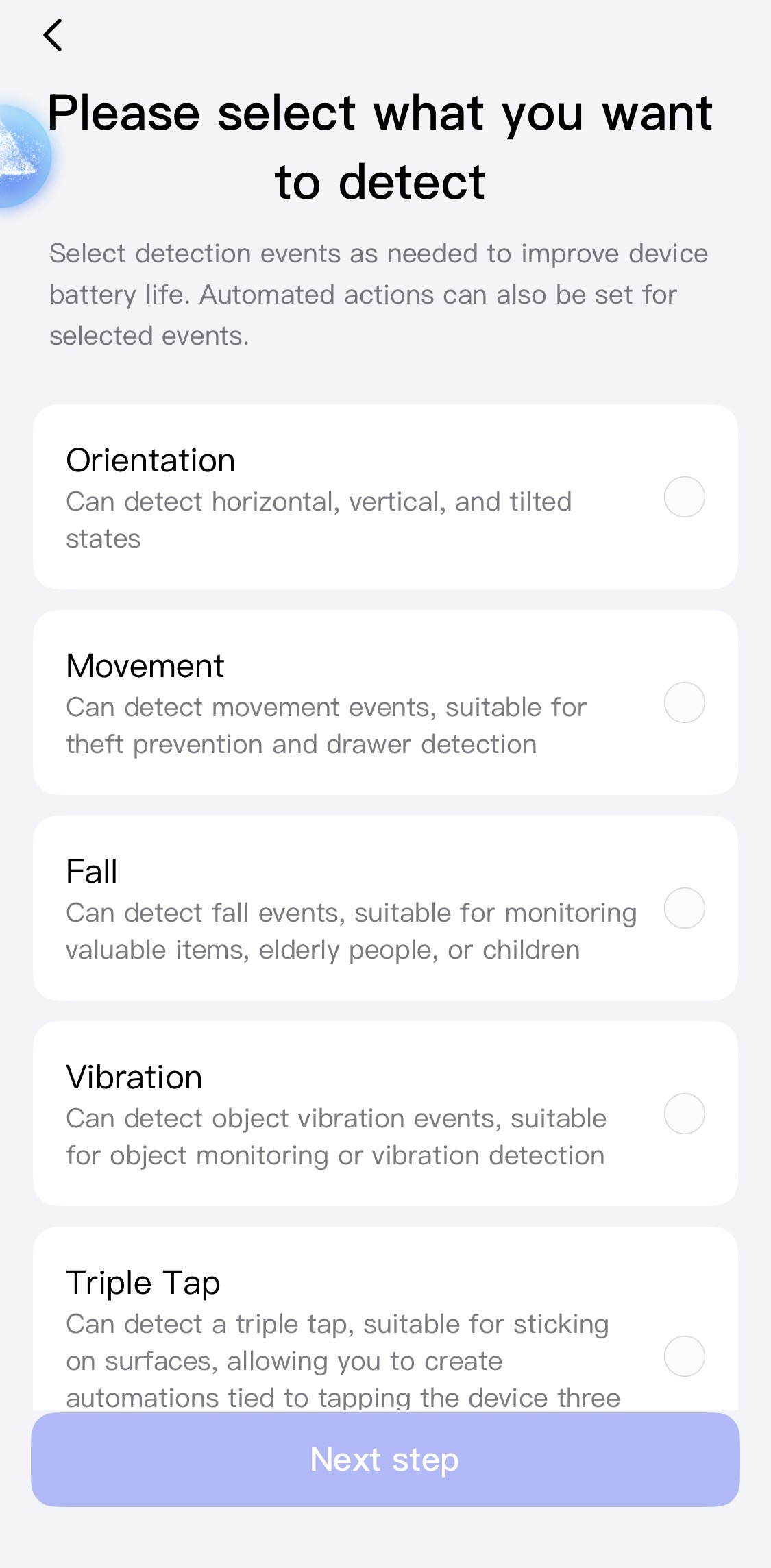
Task: Select the Orientation radio button
Action: 684,497
